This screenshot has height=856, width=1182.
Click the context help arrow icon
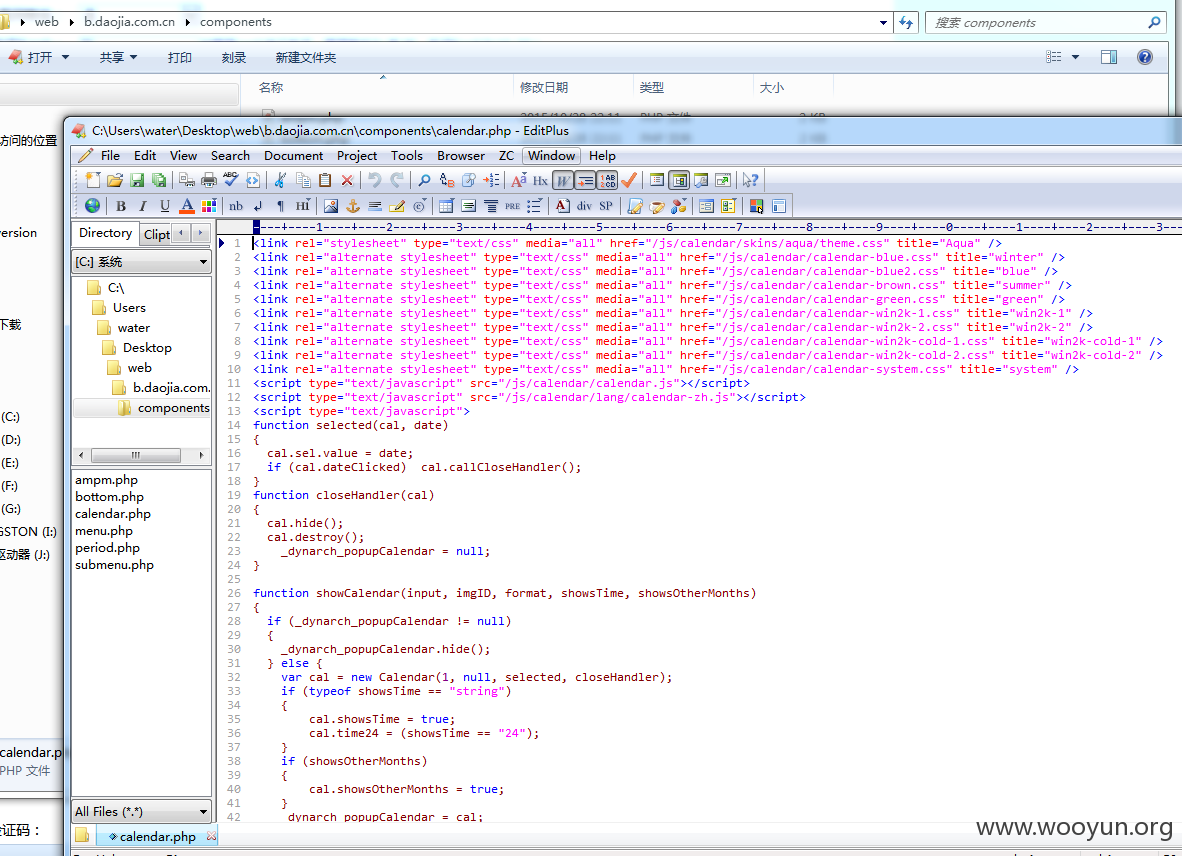coord(749,180)
